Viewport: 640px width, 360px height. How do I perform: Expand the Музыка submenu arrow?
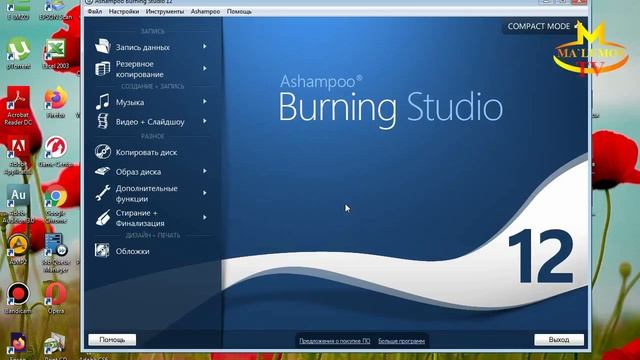click(x=204, y=102)
